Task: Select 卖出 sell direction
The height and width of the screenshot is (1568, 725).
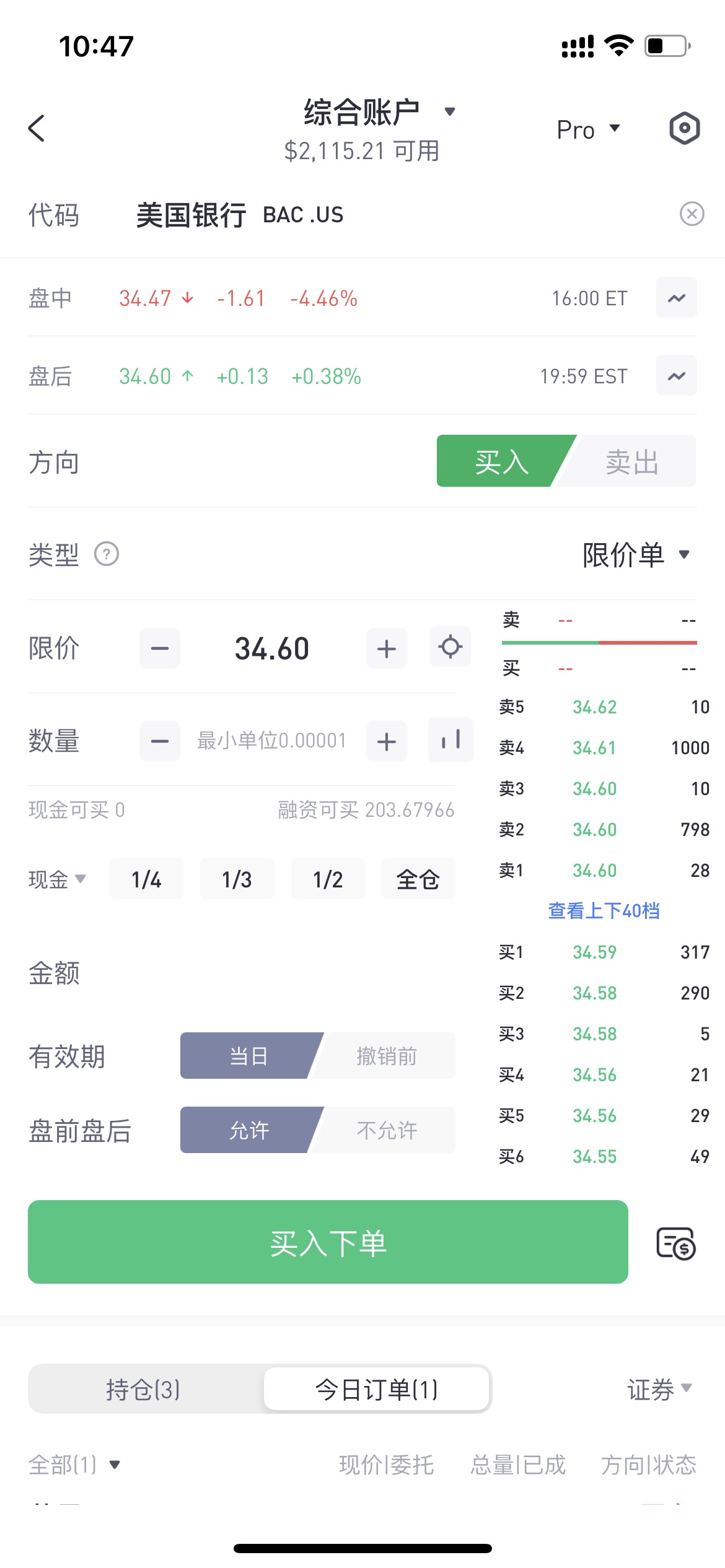Action: point(631,461)
